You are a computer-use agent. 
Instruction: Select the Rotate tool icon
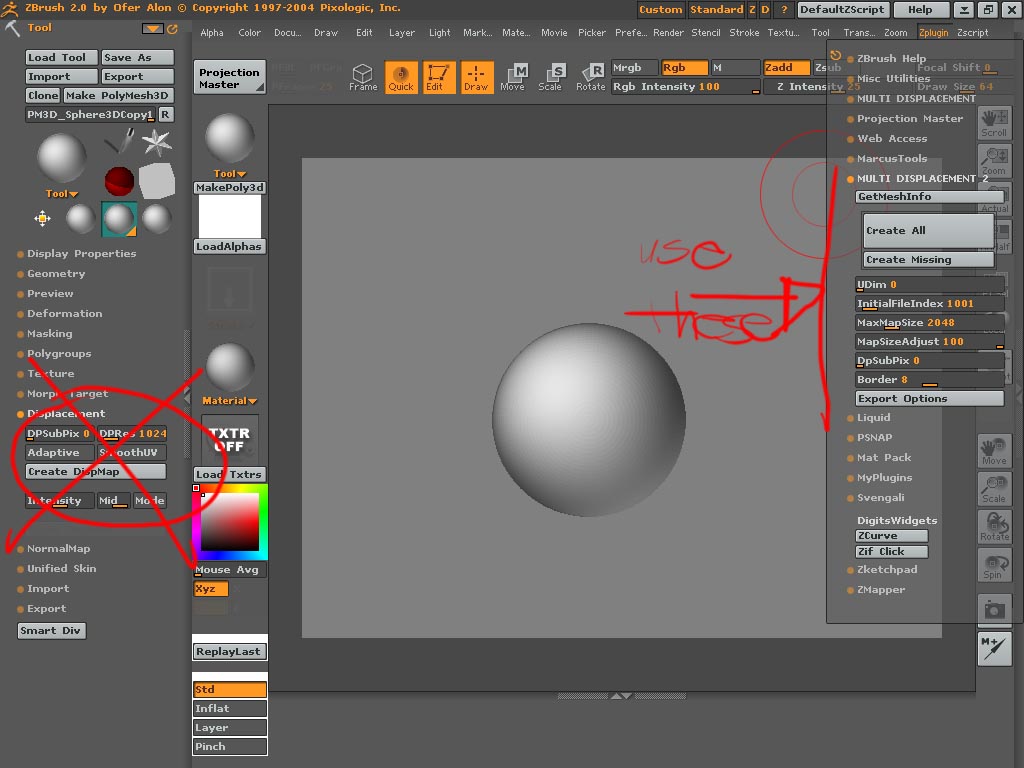tap(590, 77)
